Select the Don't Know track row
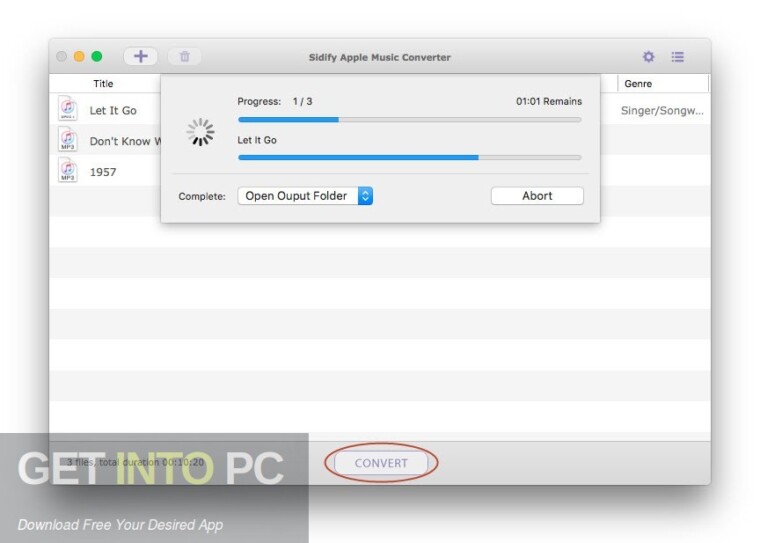The height and width of the screenshot is (543, 760). 105,141
